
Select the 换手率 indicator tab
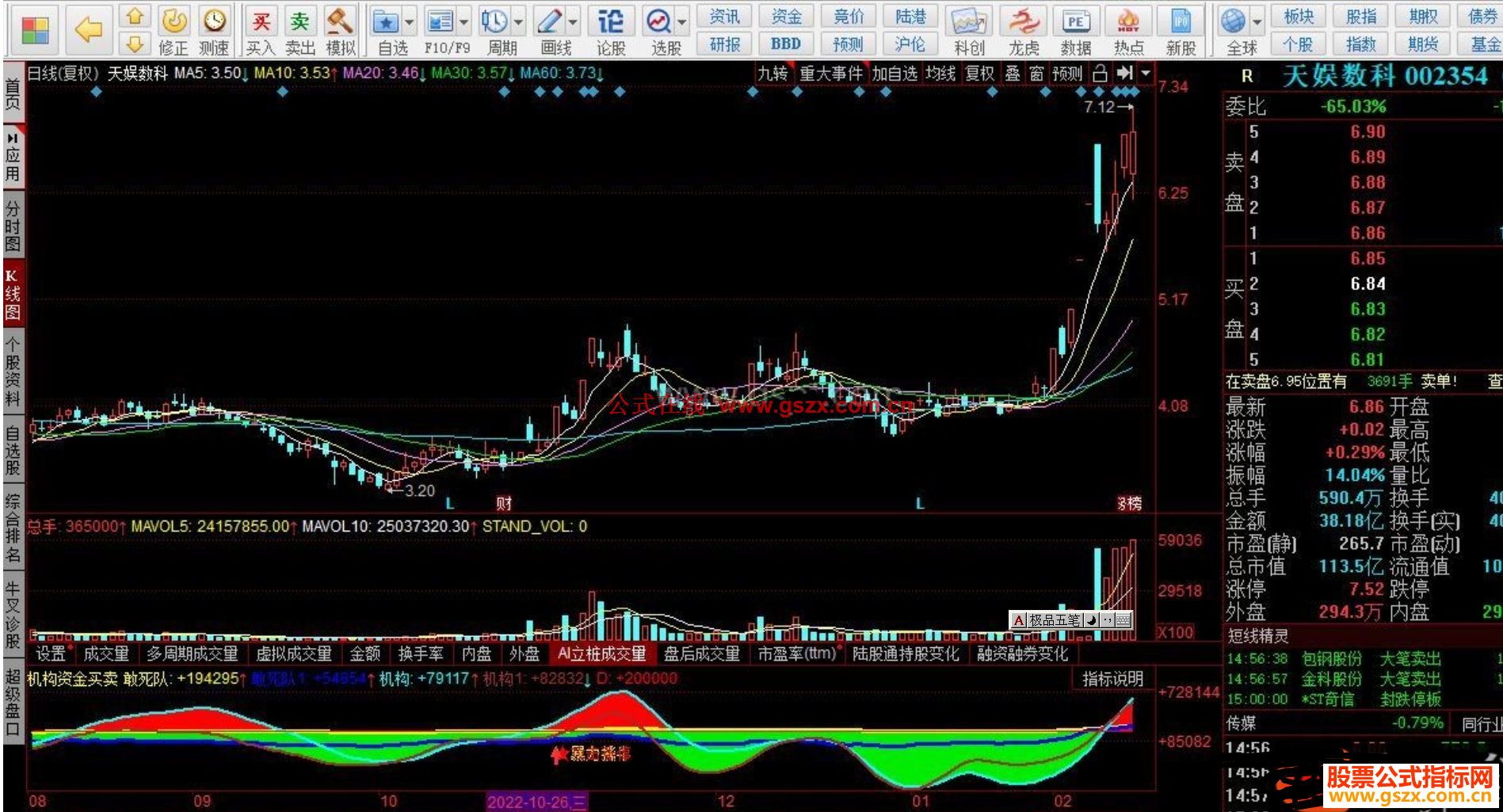click(x=421, y=654)
